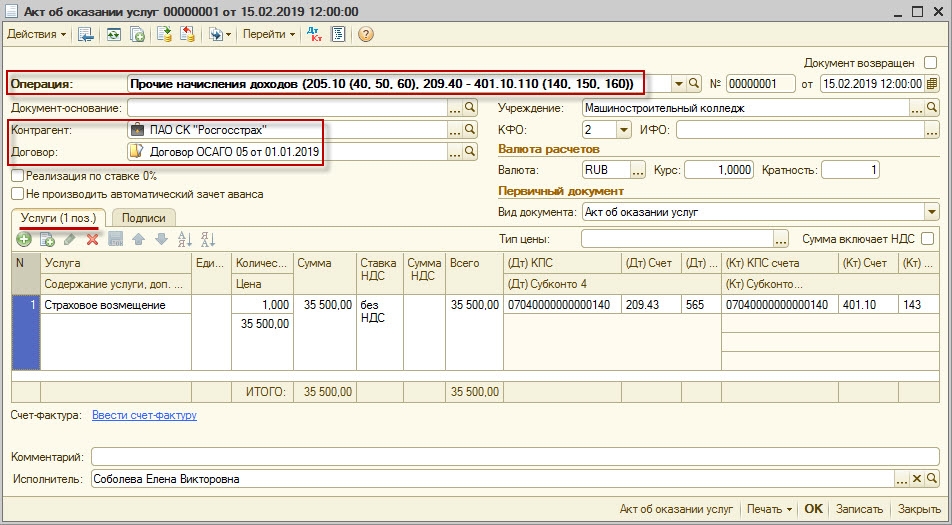Open the calendar picker for document date
Image resolution: width=952 pixels, height=525 pixels.
932,84
